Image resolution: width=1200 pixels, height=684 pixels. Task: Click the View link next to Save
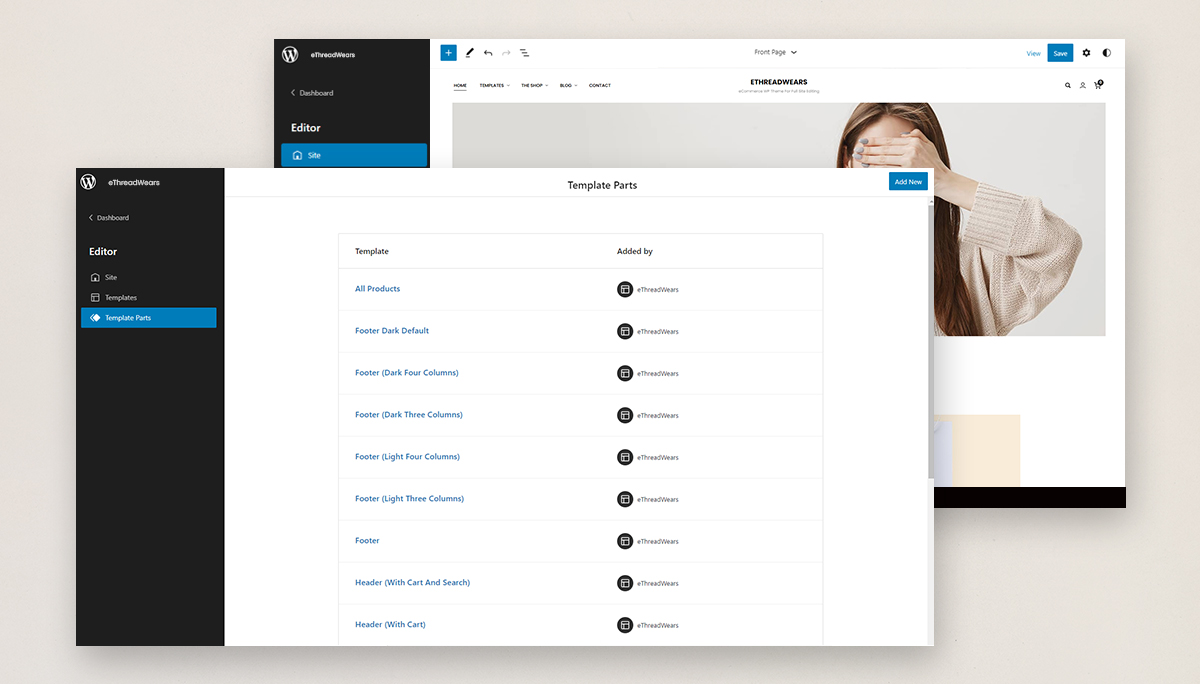[x=1033, y=54]
